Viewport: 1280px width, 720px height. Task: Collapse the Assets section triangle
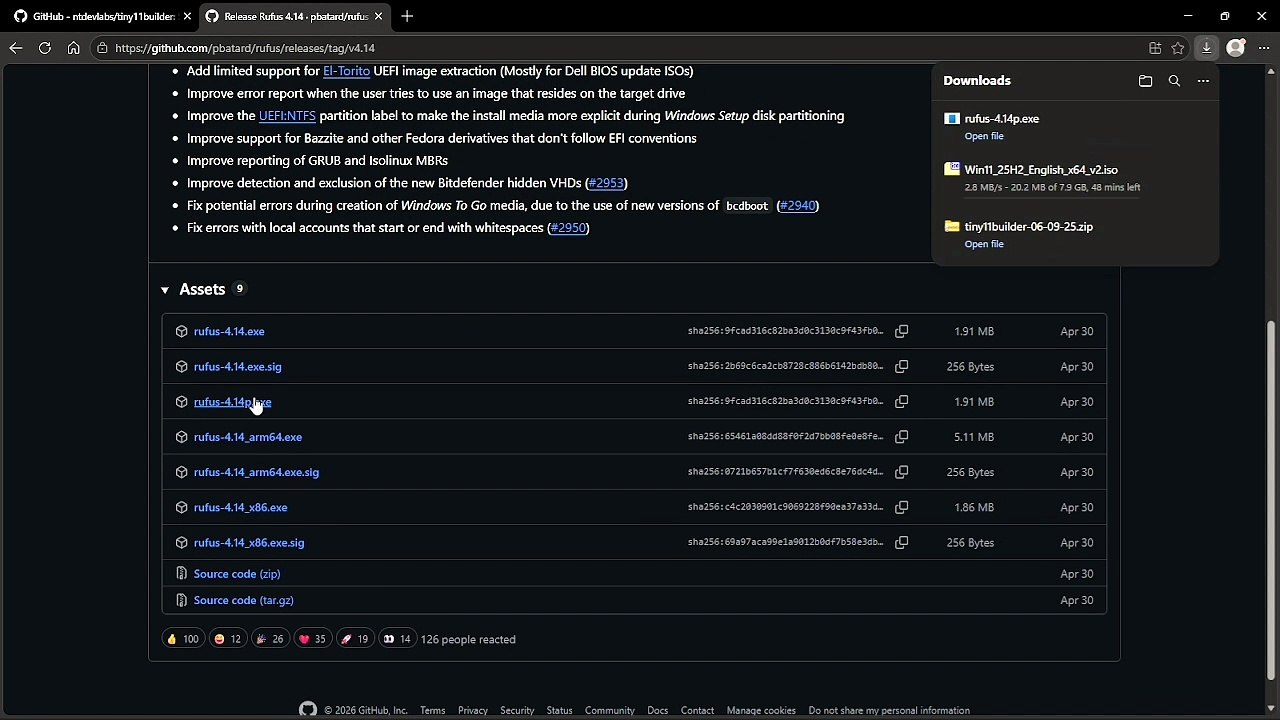coord(165,290)
